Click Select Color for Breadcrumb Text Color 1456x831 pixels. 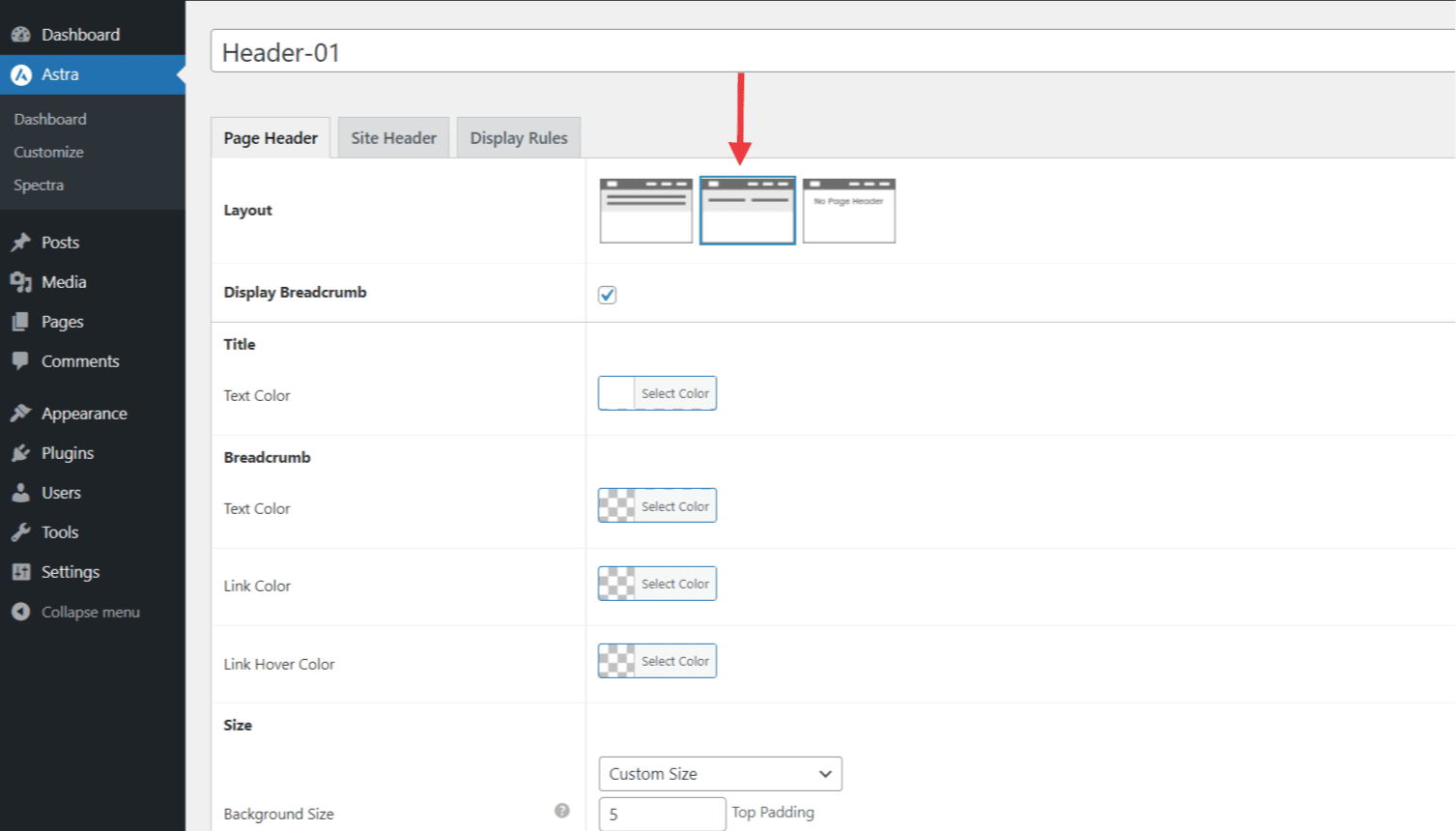[675, 506]
